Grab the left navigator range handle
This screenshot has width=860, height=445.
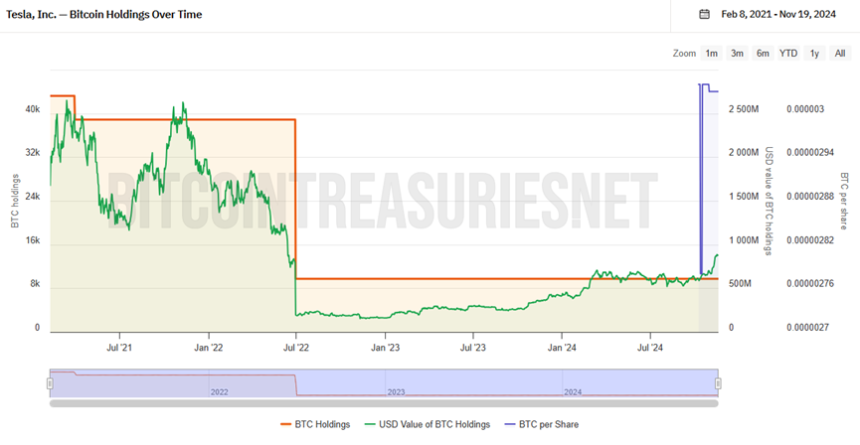coord(50,383)
